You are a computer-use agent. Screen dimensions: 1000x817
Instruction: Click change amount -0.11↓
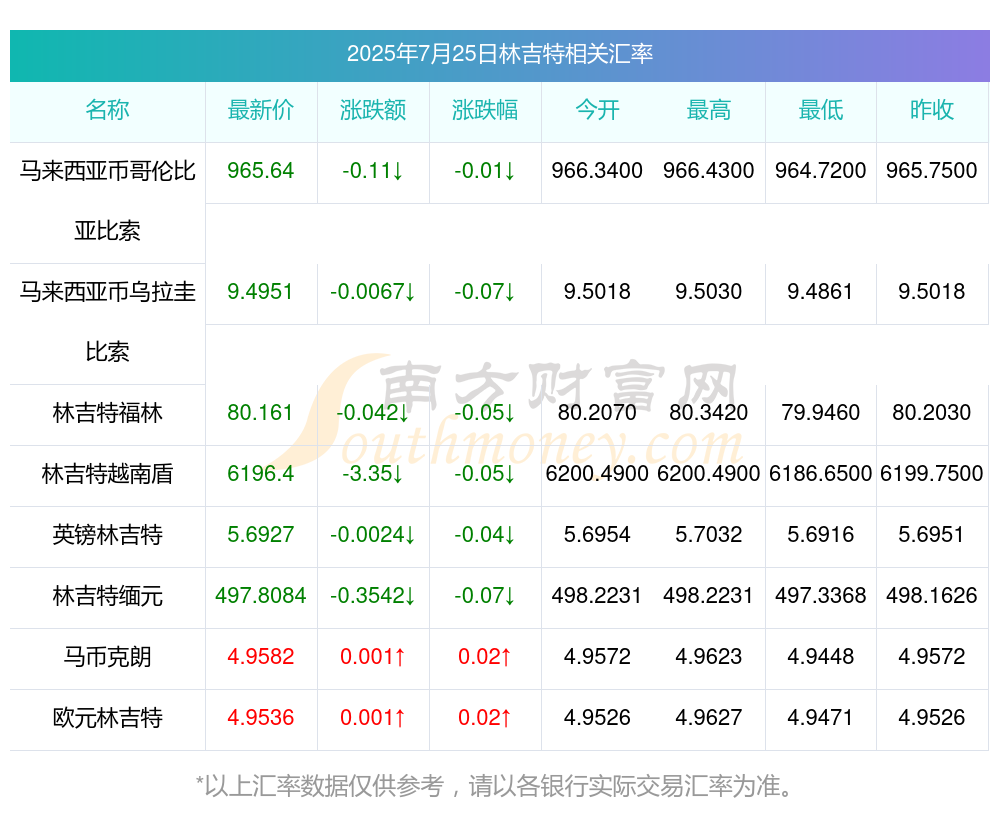tap(373, 171)
